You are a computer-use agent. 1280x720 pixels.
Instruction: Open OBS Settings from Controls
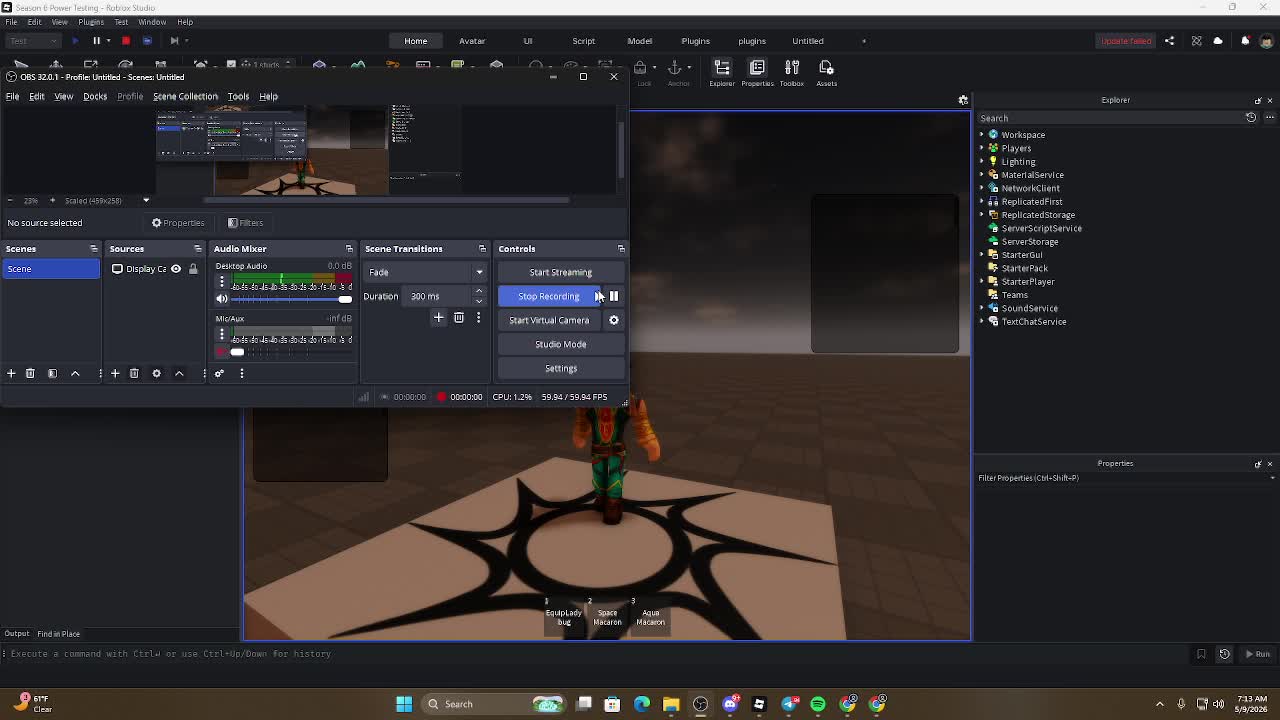point(561,368)
